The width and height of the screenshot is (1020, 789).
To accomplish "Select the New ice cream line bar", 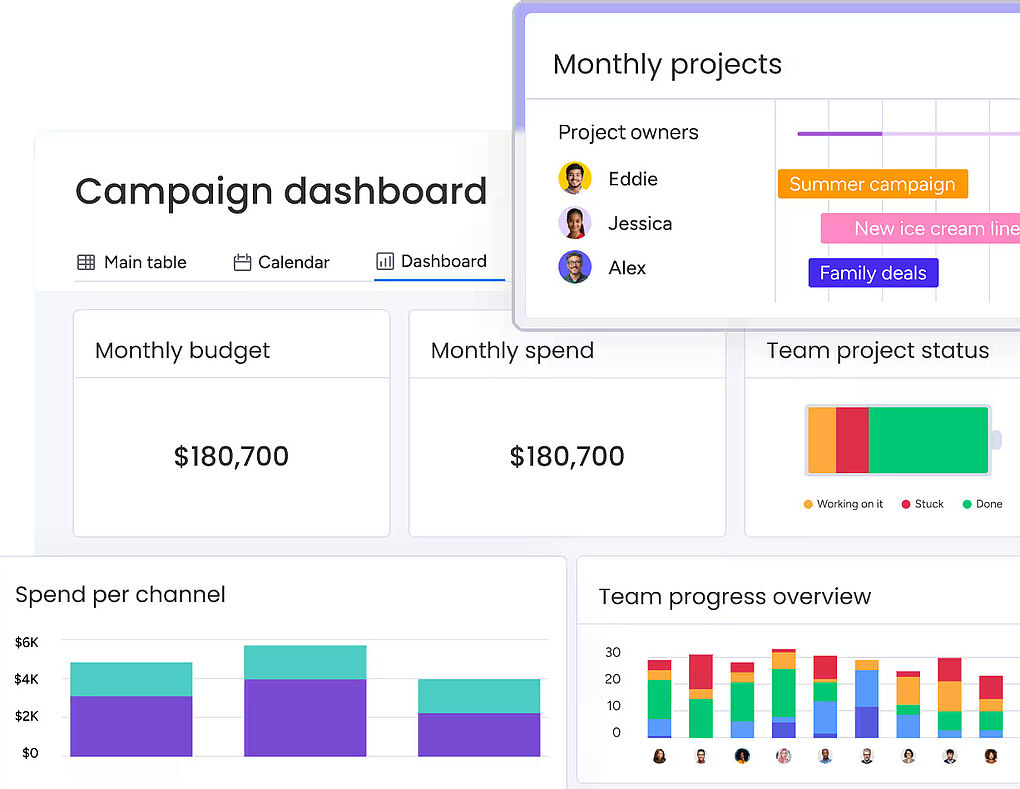I will 920,229.
